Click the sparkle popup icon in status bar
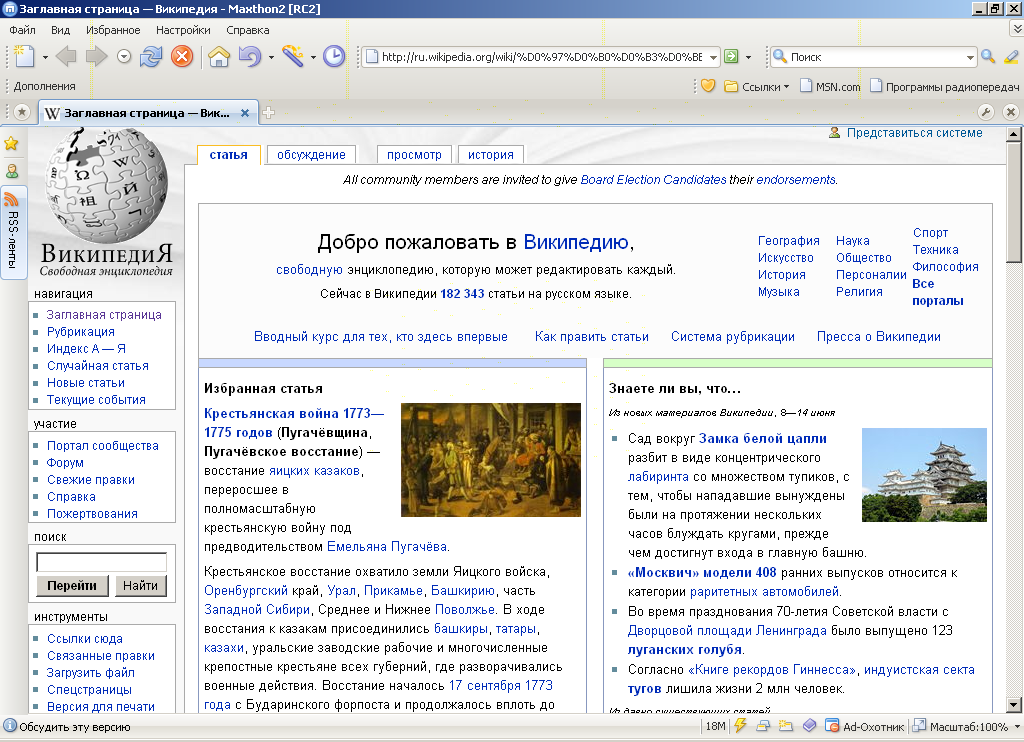 point(786,726)
